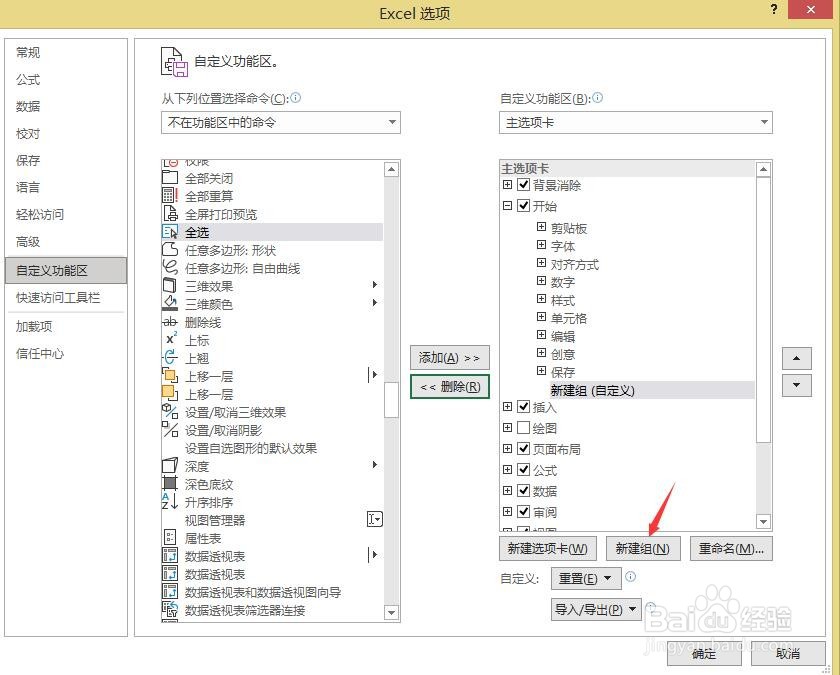Select the 全部关闭 command icon
This screenshot has height=675, width=840.
170,178
